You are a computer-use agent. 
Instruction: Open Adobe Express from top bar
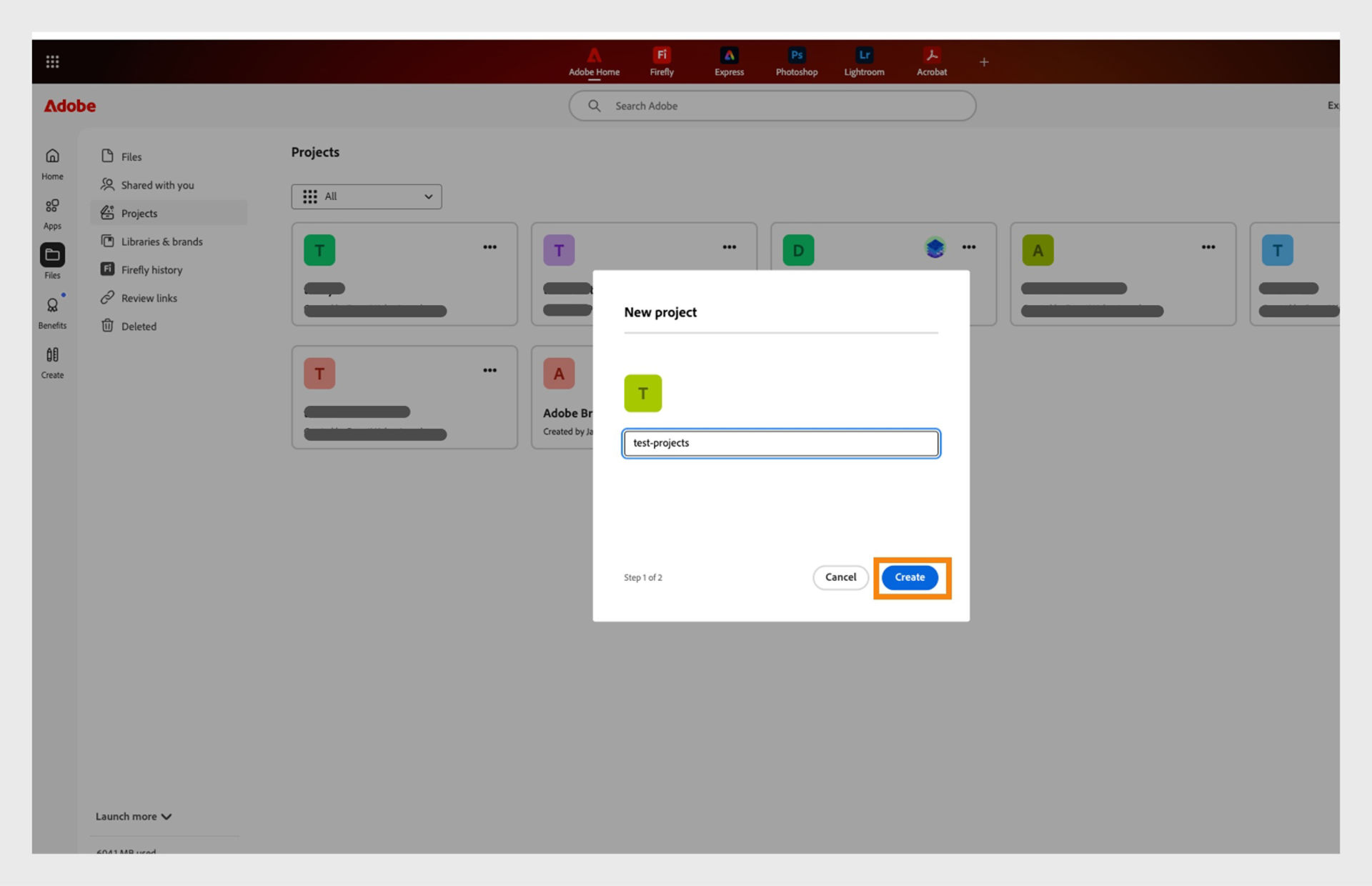pyautogui.click(x=729, y=61)
